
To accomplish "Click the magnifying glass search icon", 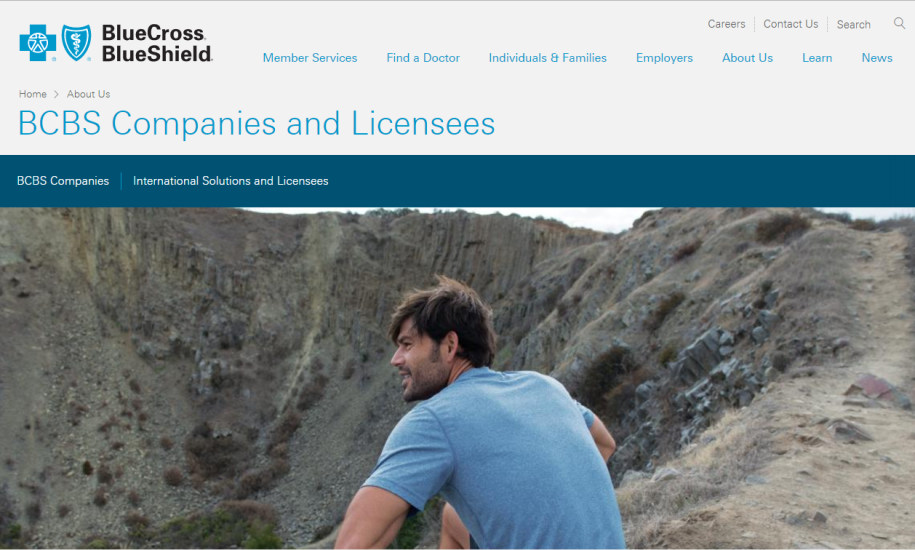I will [x=899, y=23].
